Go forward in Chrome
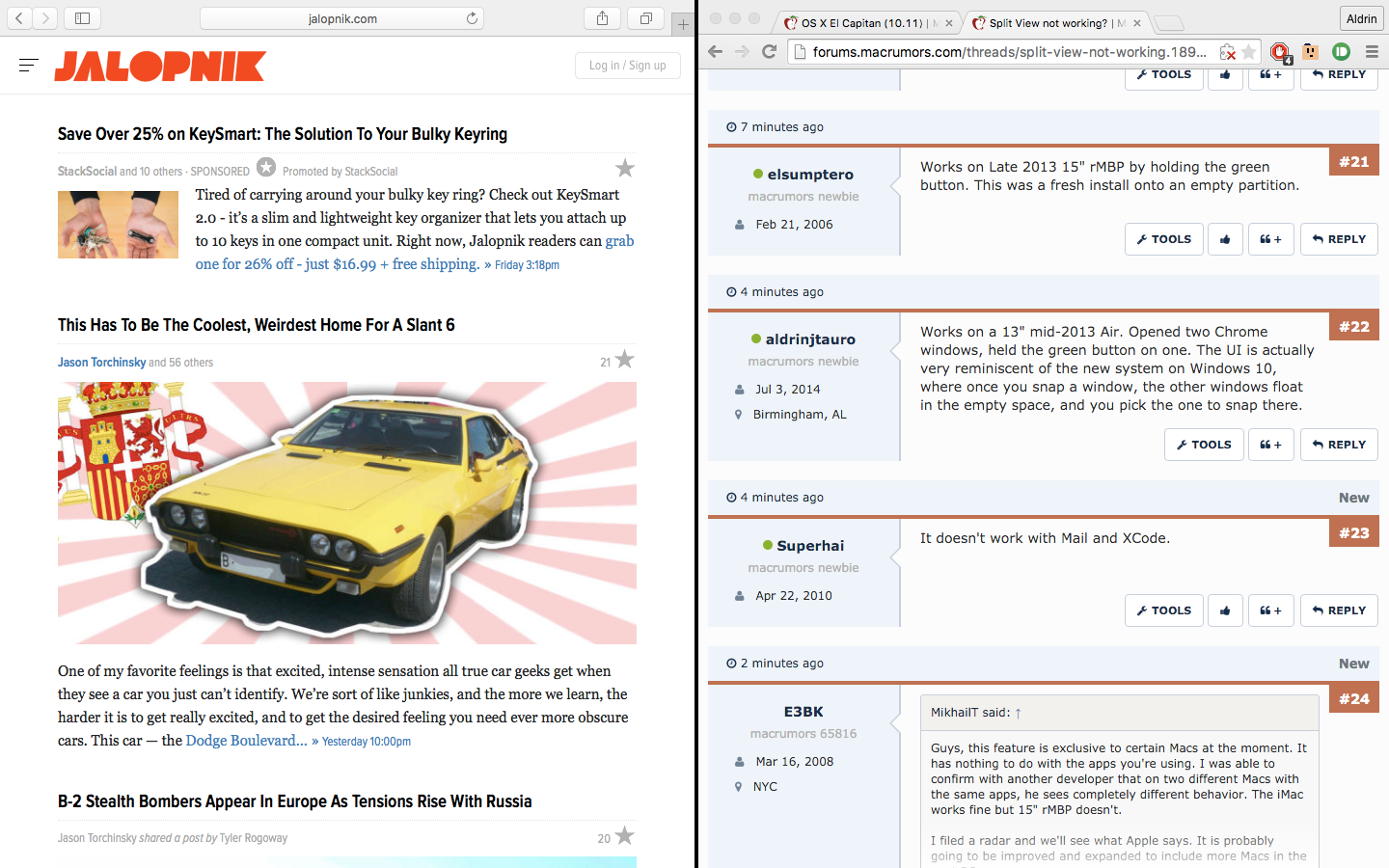Image resolution: width=1389 pixels, height=868 pixels. pos(742,52)
